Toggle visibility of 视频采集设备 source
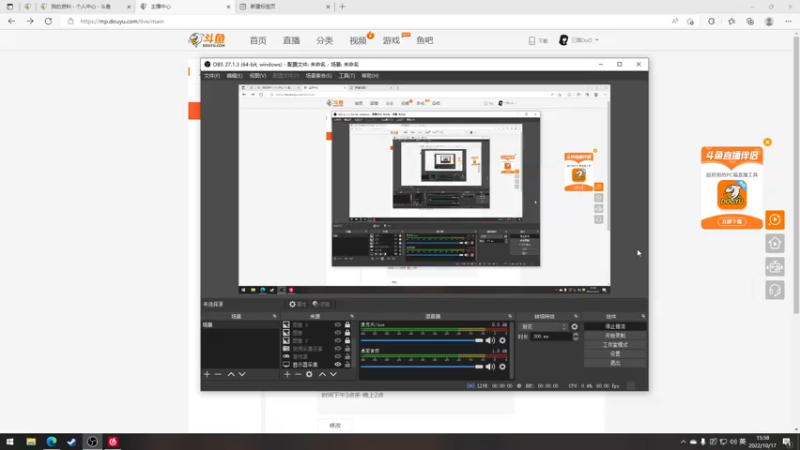This screenshot has height=450, width=800. pos(338,348)
